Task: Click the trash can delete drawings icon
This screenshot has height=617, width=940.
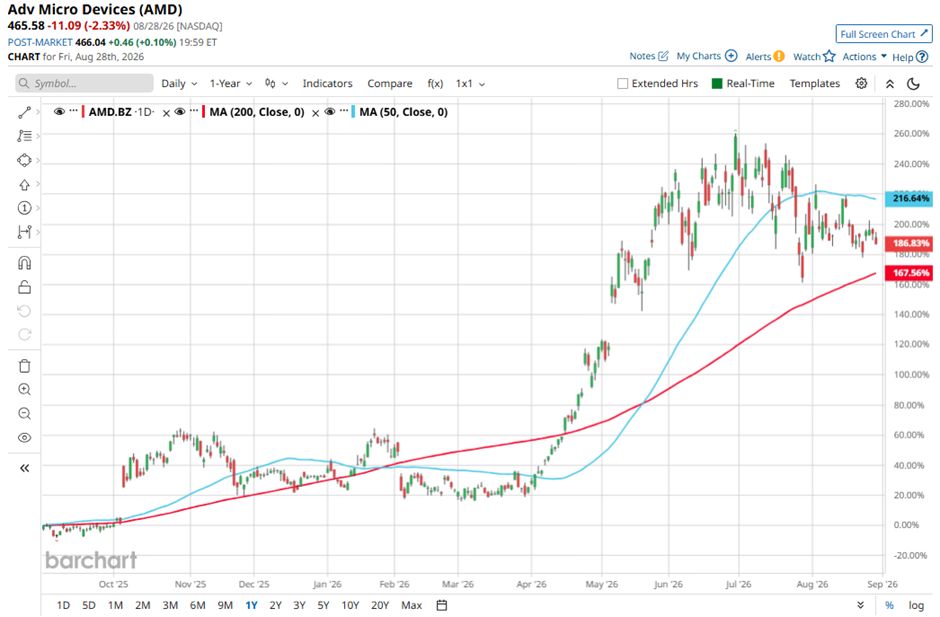Action: coord(25,366)
